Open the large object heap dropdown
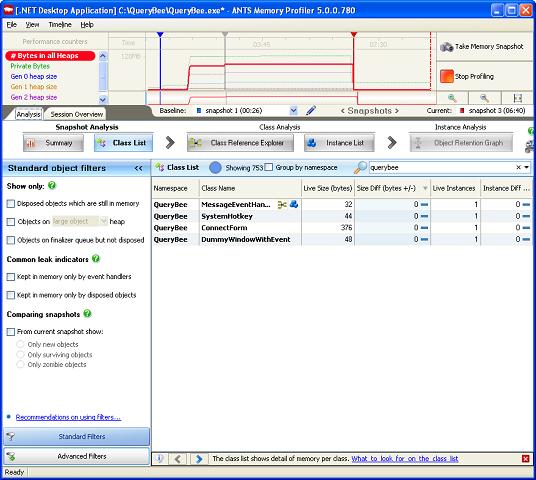Image resolution: width=536 pixels, height=480 pixels. (x=104, y=221)
